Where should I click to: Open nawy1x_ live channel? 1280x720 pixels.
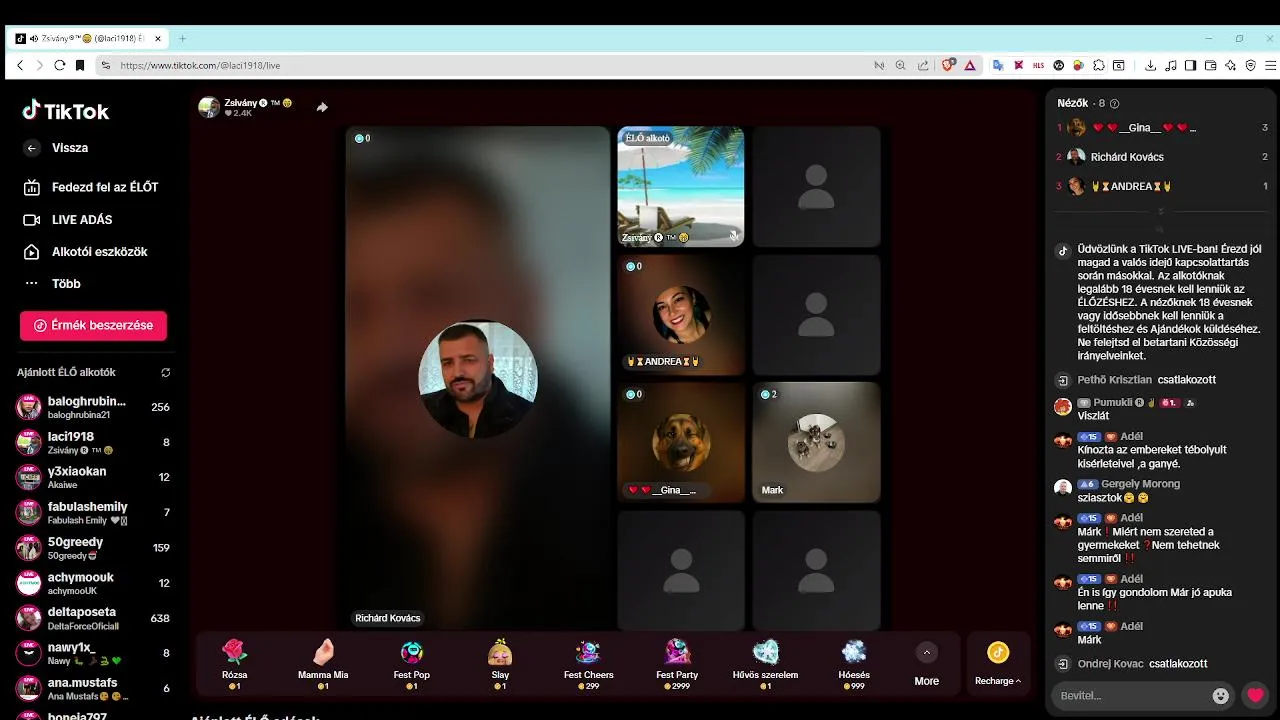93,654
